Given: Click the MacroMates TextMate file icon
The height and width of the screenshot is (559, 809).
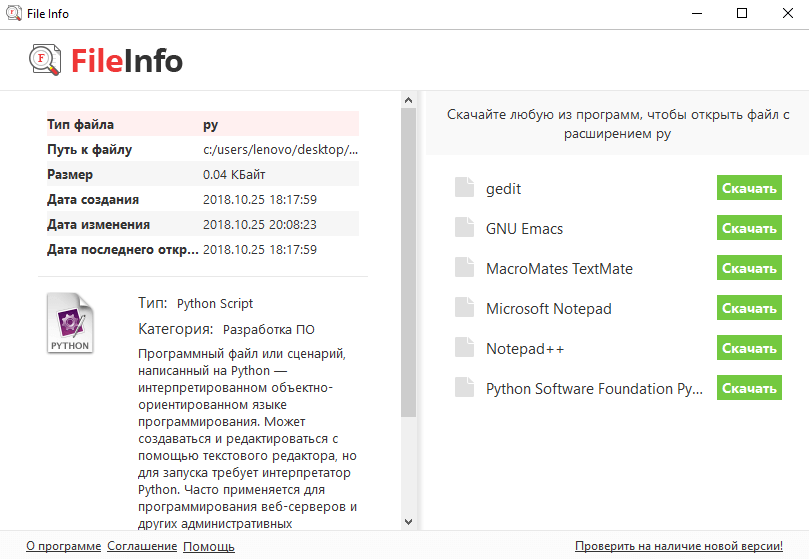Looking at the screenshot, I should click(463, 269).
